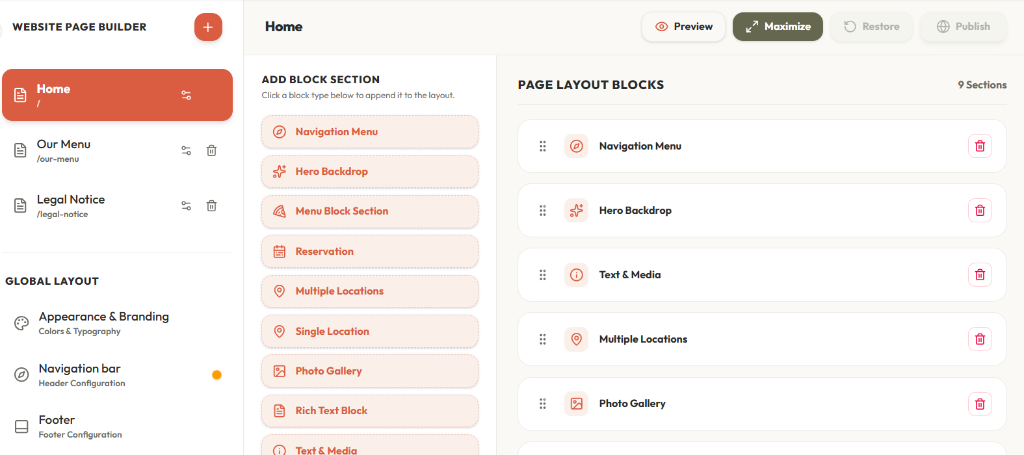The width and height of the screenshot is (1024, 455).
Task: Grab the drag handle of Navigation Menu block
Action: tap(543, 146)
